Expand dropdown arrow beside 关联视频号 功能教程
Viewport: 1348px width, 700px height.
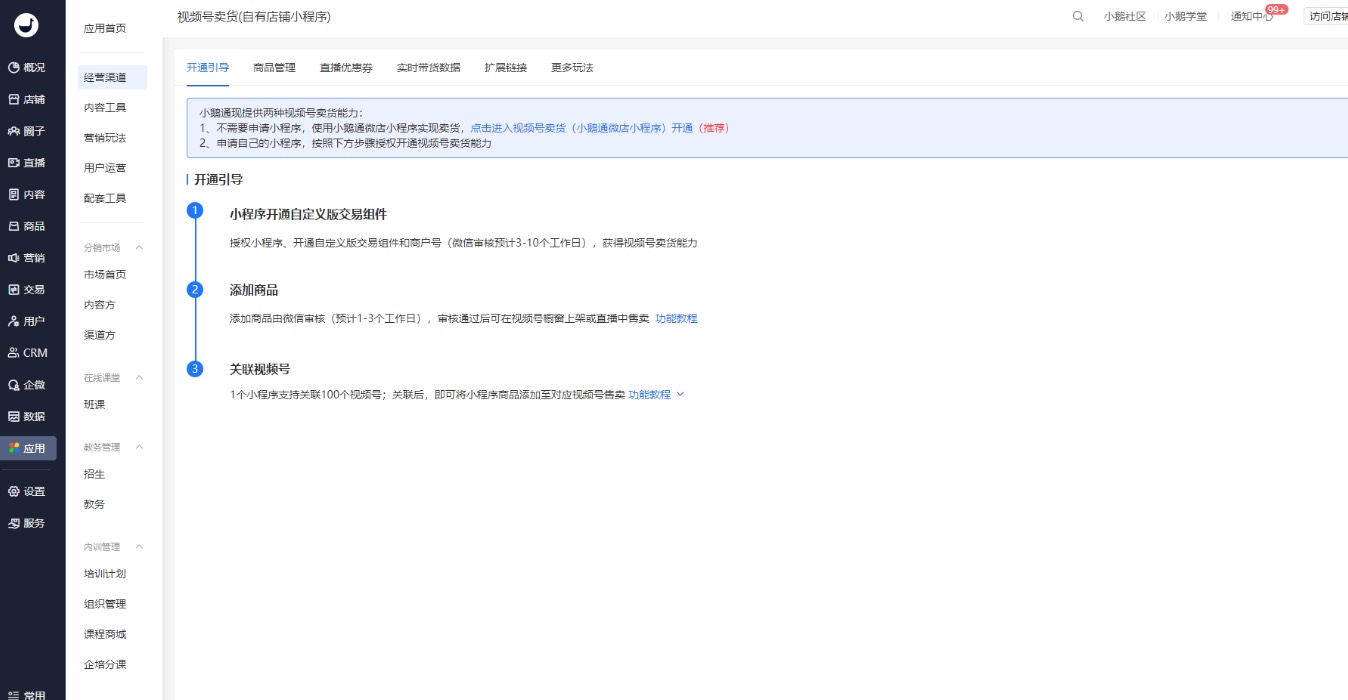point(681,395)
